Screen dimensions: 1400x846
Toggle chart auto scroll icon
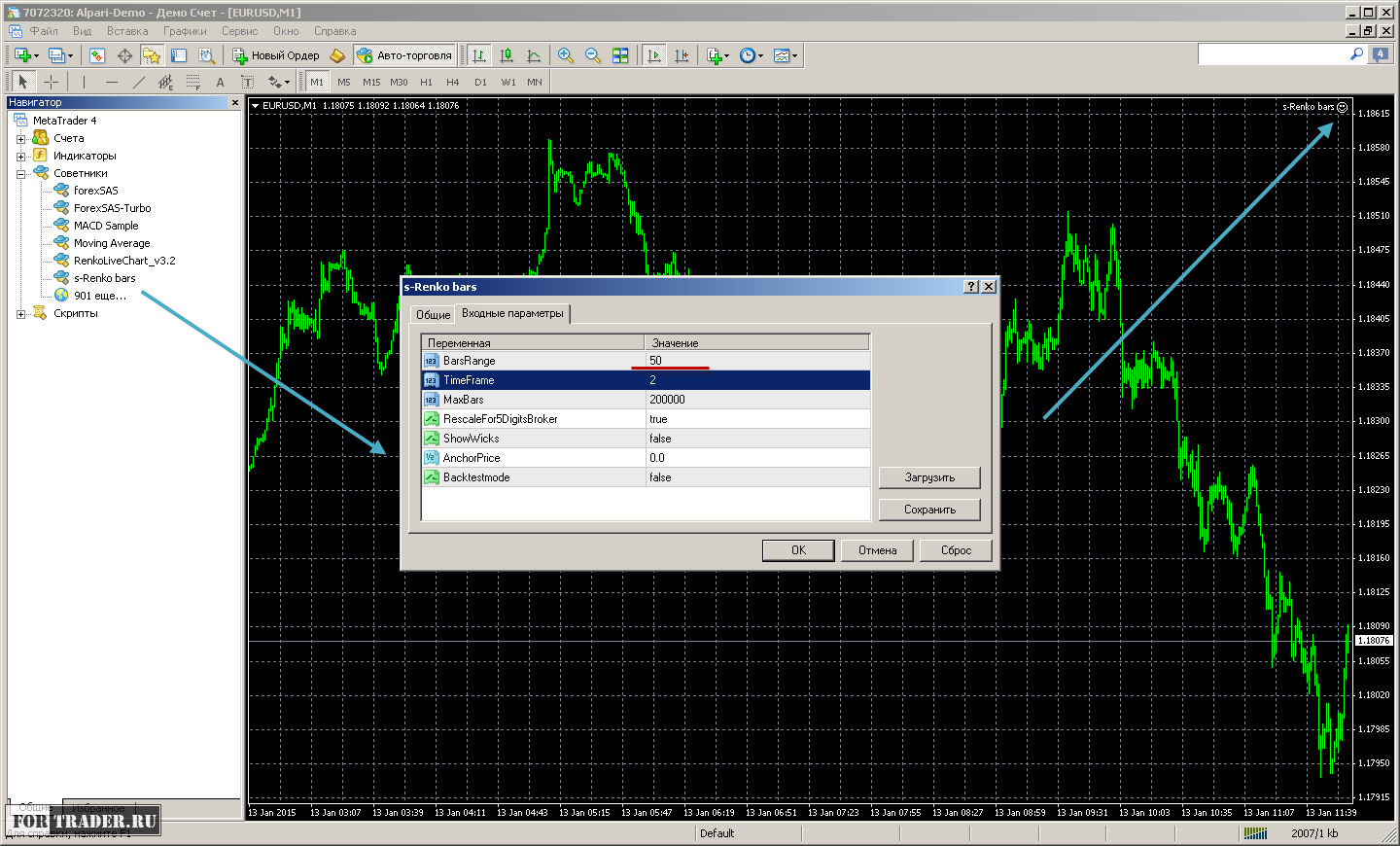pyautogui.click(x=654, y=55)
